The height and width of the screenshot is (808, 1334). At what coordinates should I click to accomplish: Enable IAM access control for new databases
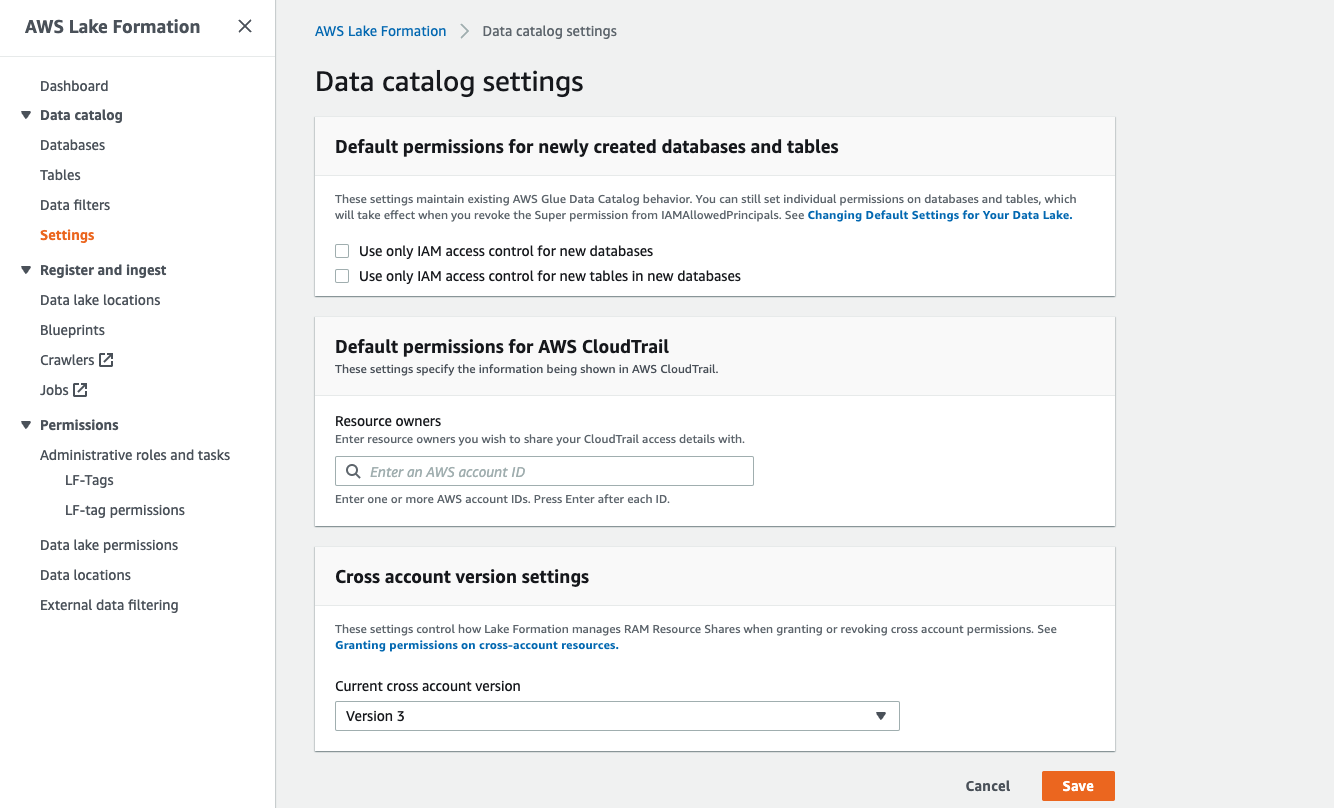coord(342,251)
